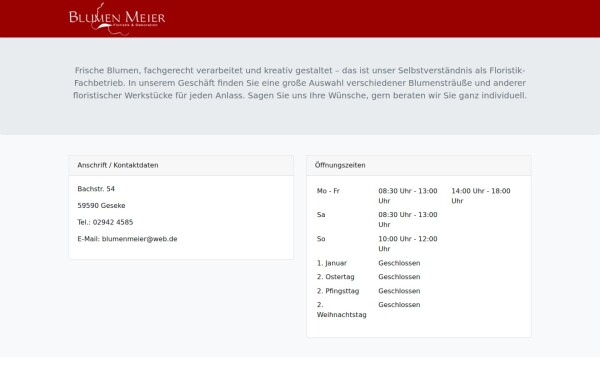Click Geschlossen next to 2. Weihnachtstag
Screen dimensions: 600x375
(x=399, y=305)
